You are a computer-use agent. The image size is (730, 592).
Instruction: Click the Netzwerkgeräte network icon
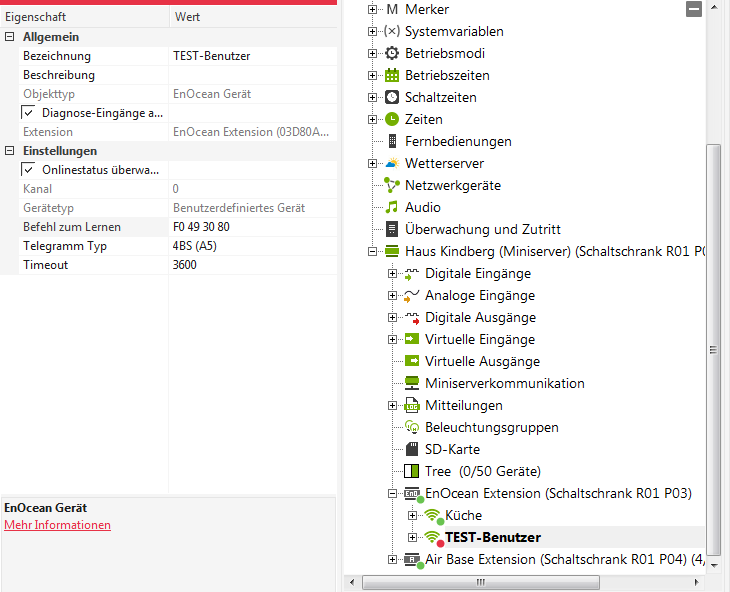392,185
